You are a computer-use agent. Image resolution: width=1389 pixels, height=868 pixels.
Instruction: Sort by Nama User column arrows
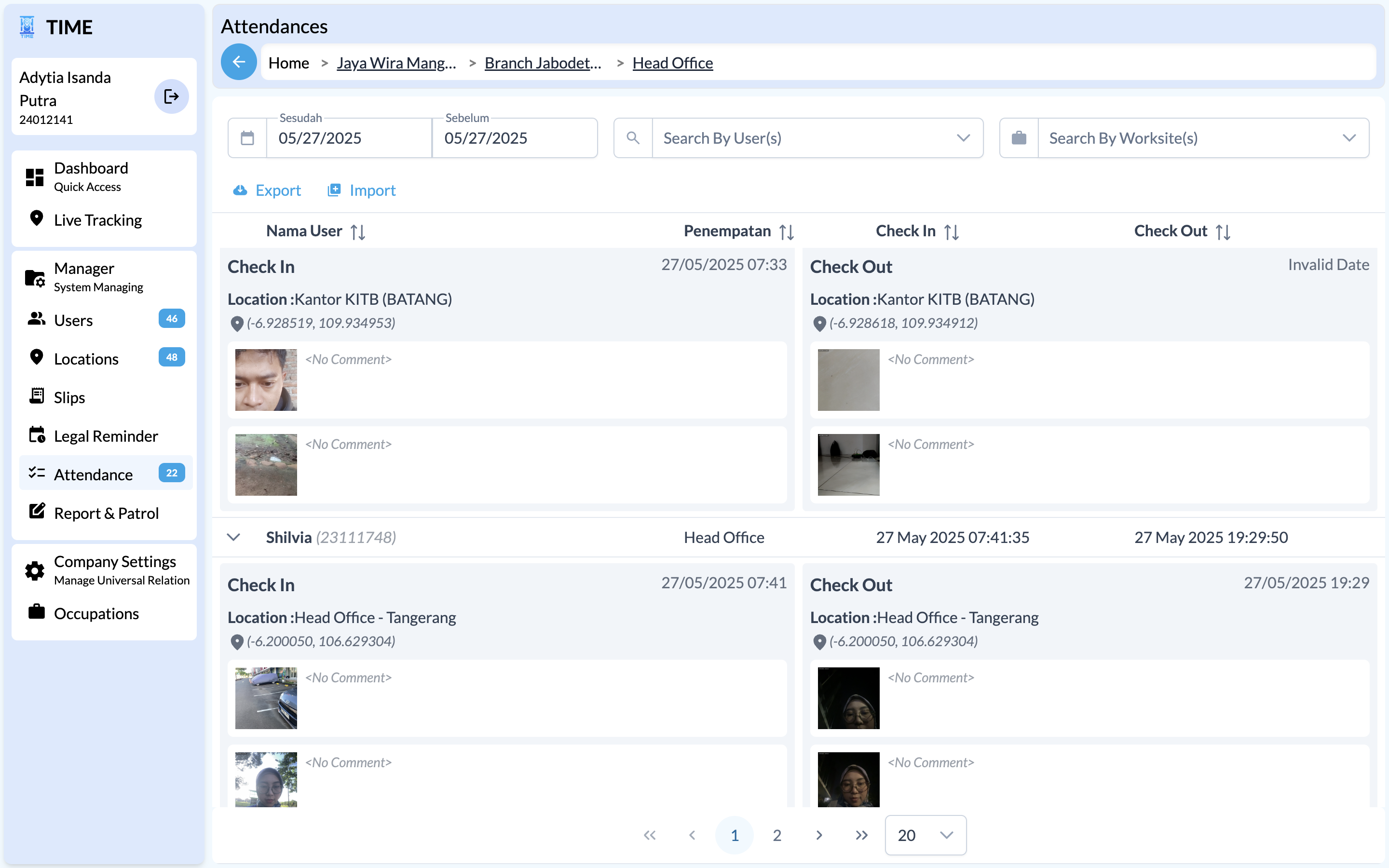(x=358, y=232)
